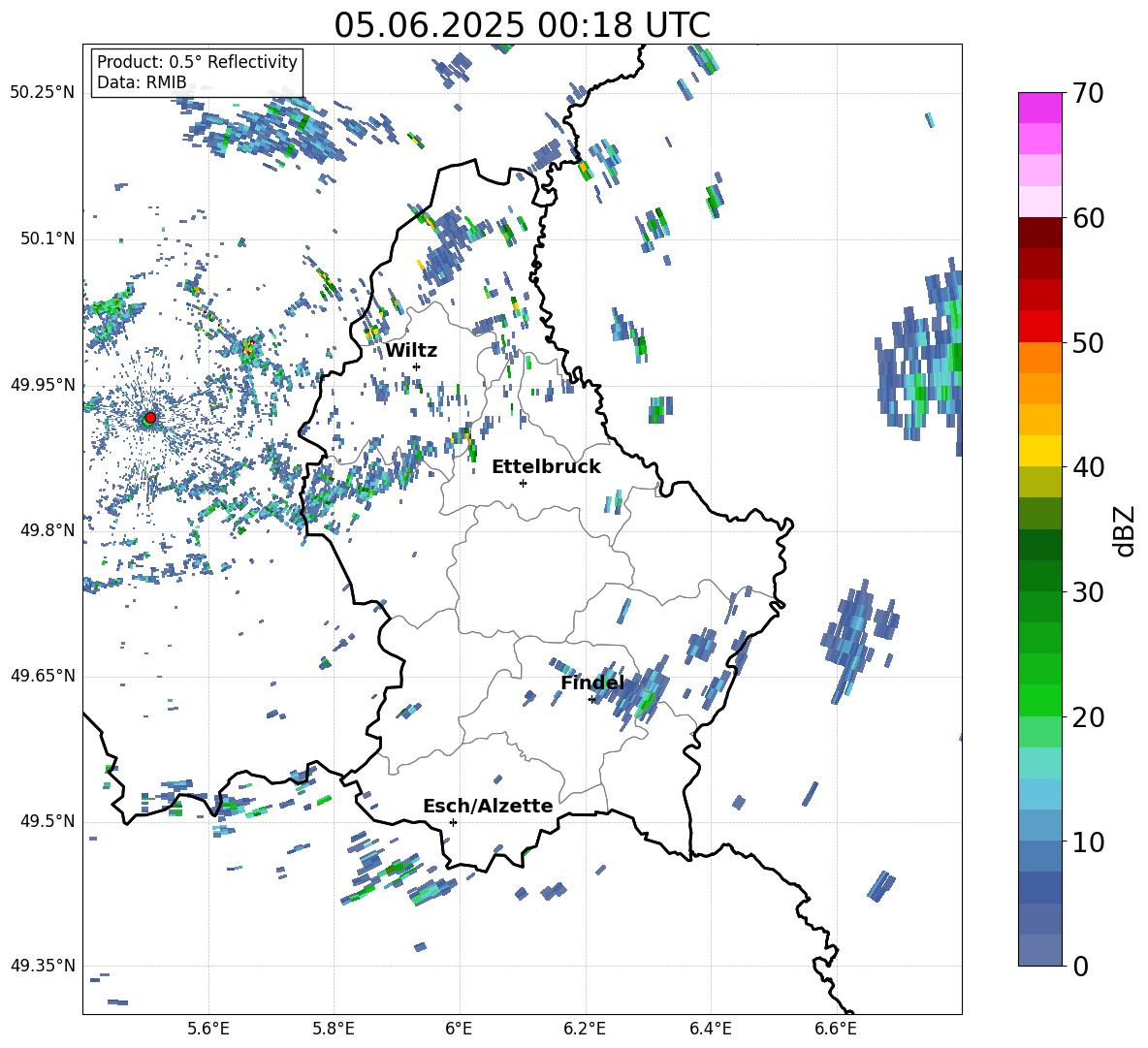Click the dBZ colorbar axis label
1148x1048 pixels.
coord(1123,530)
